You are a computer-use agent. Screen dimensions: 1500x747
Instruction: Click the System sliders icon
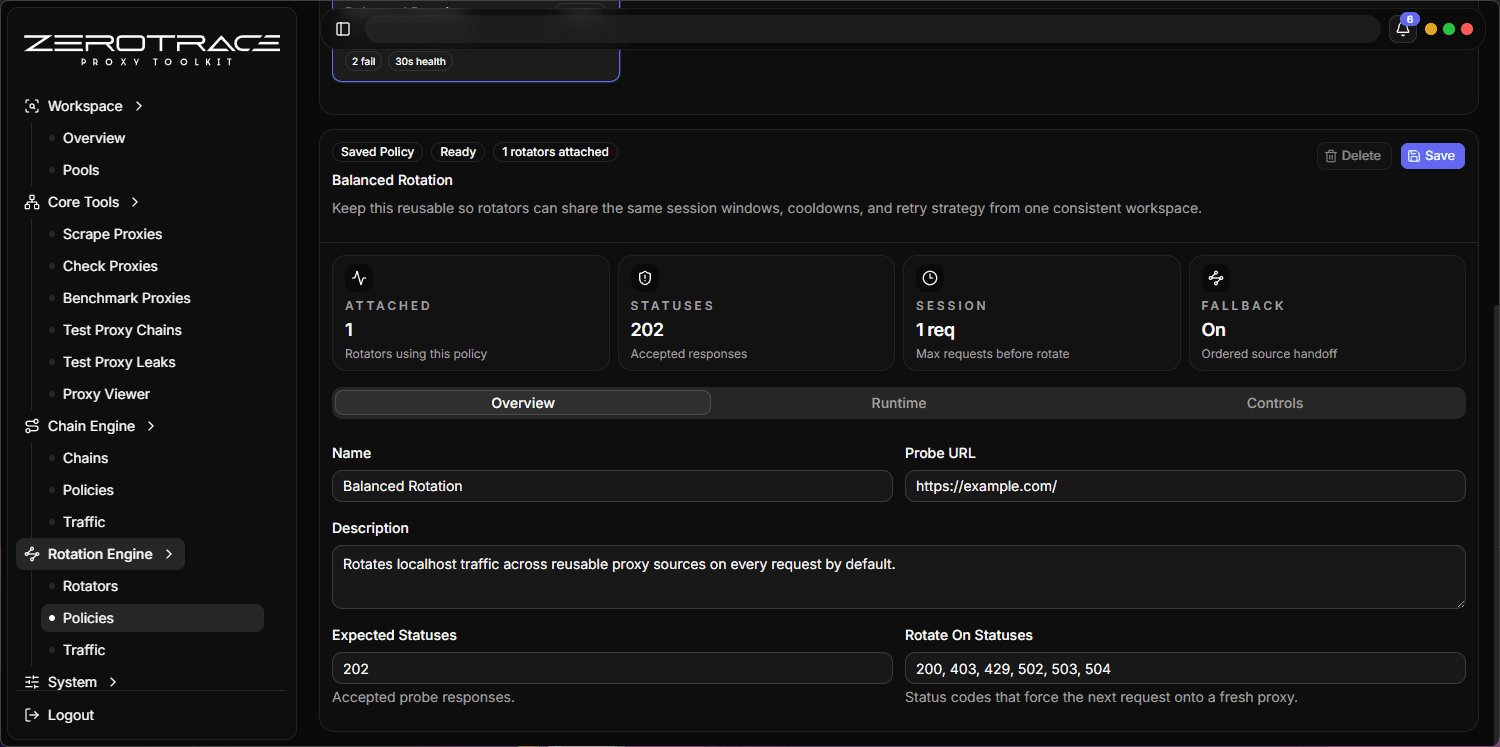[x=30, y=681]
